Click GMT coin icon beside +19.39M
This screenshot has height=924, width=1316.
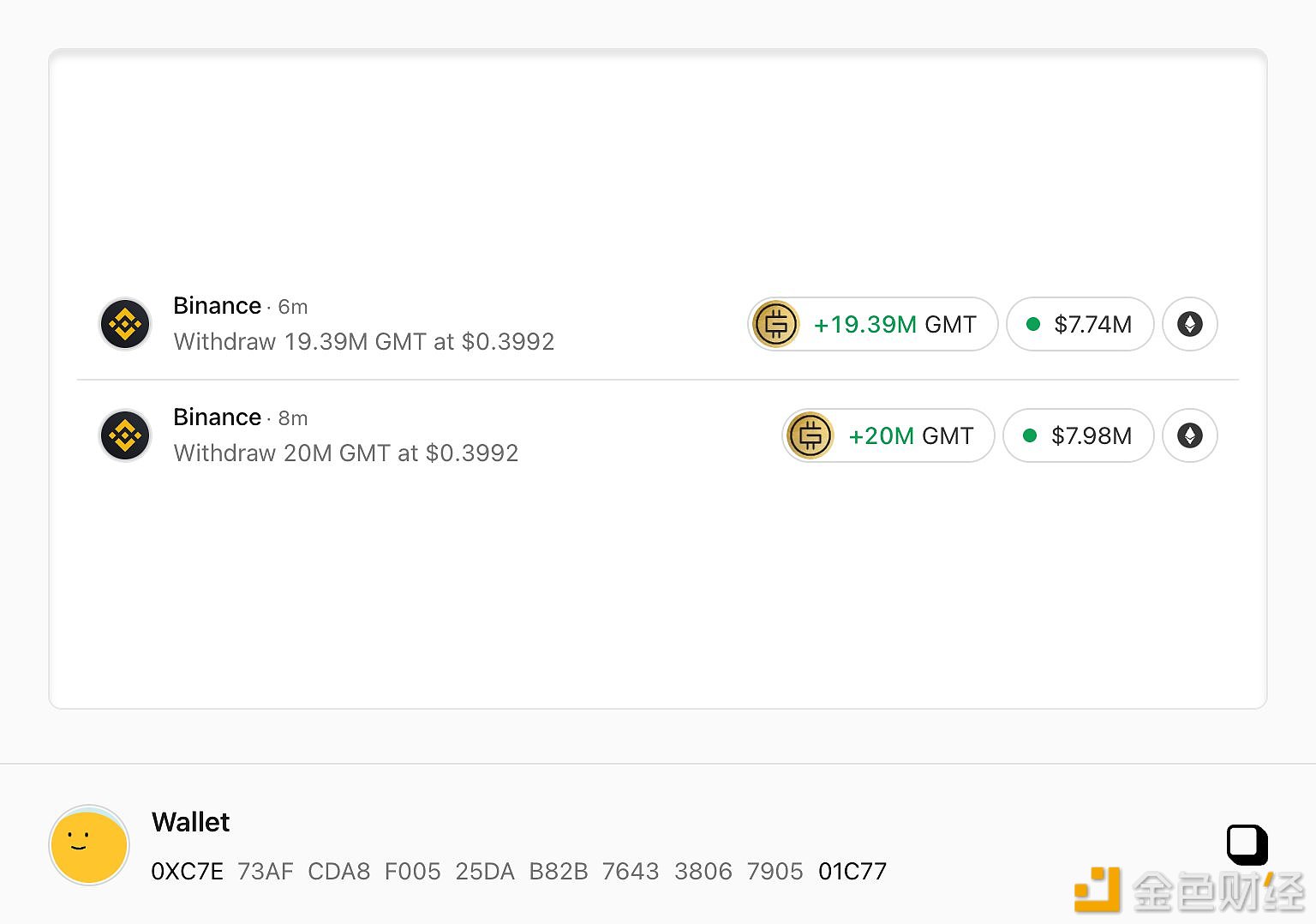point(775,324)
